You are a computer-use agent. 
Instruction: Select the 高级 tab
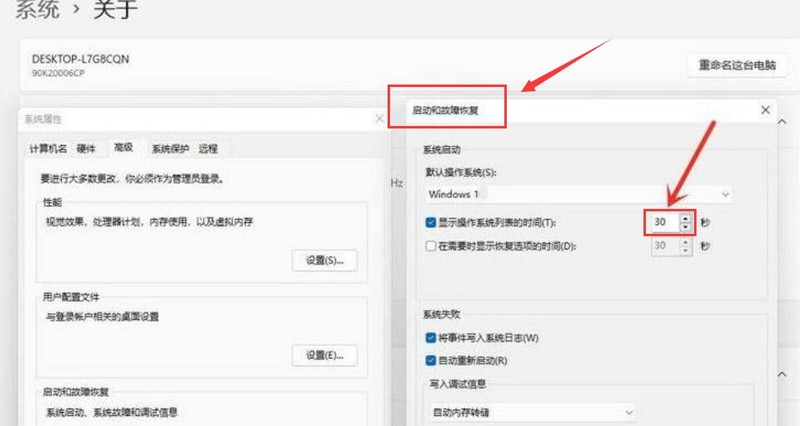coord(124,148)
